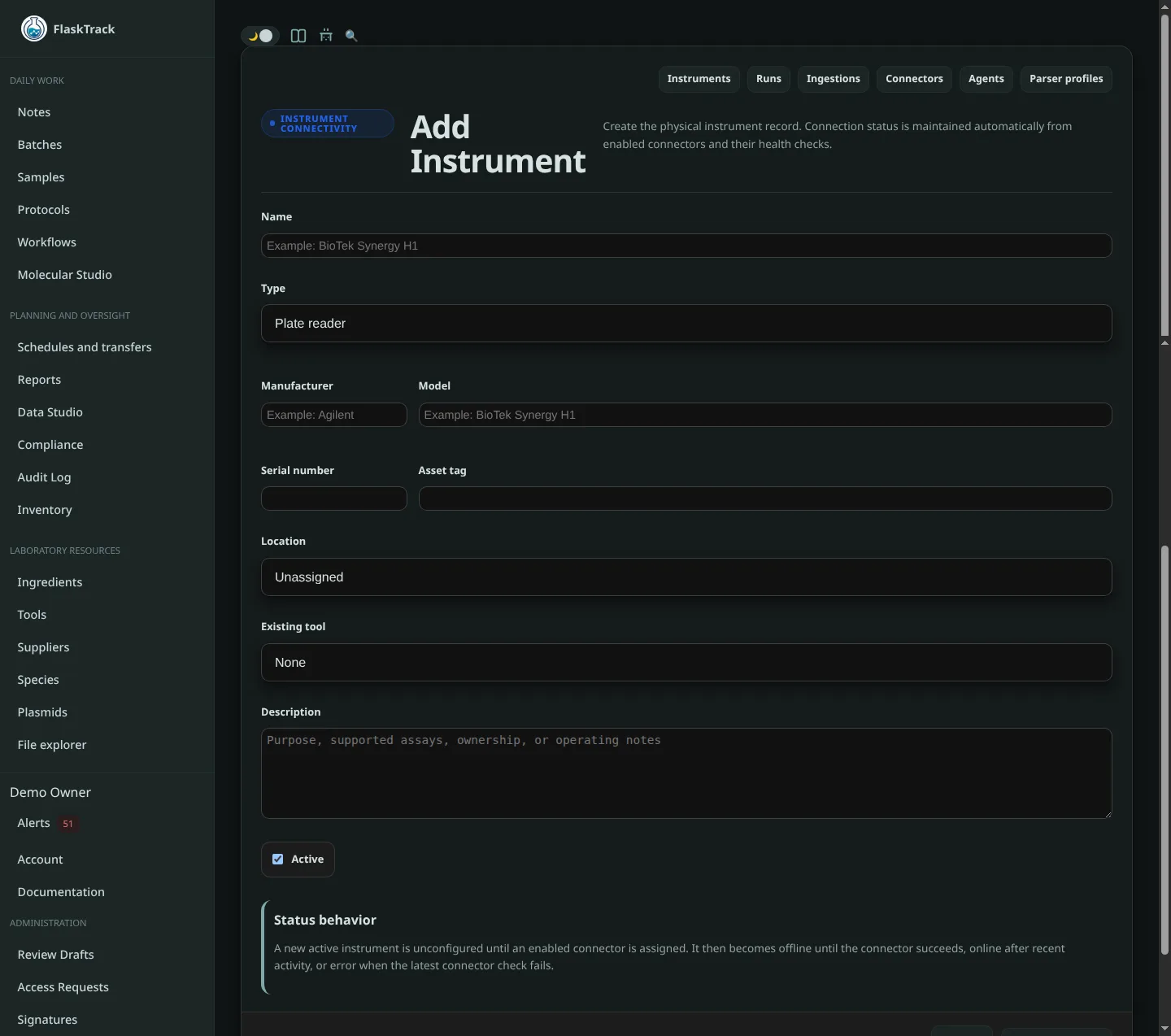Click the Serial number field
The image size is (1171, 1036).
tap(334, 498)
